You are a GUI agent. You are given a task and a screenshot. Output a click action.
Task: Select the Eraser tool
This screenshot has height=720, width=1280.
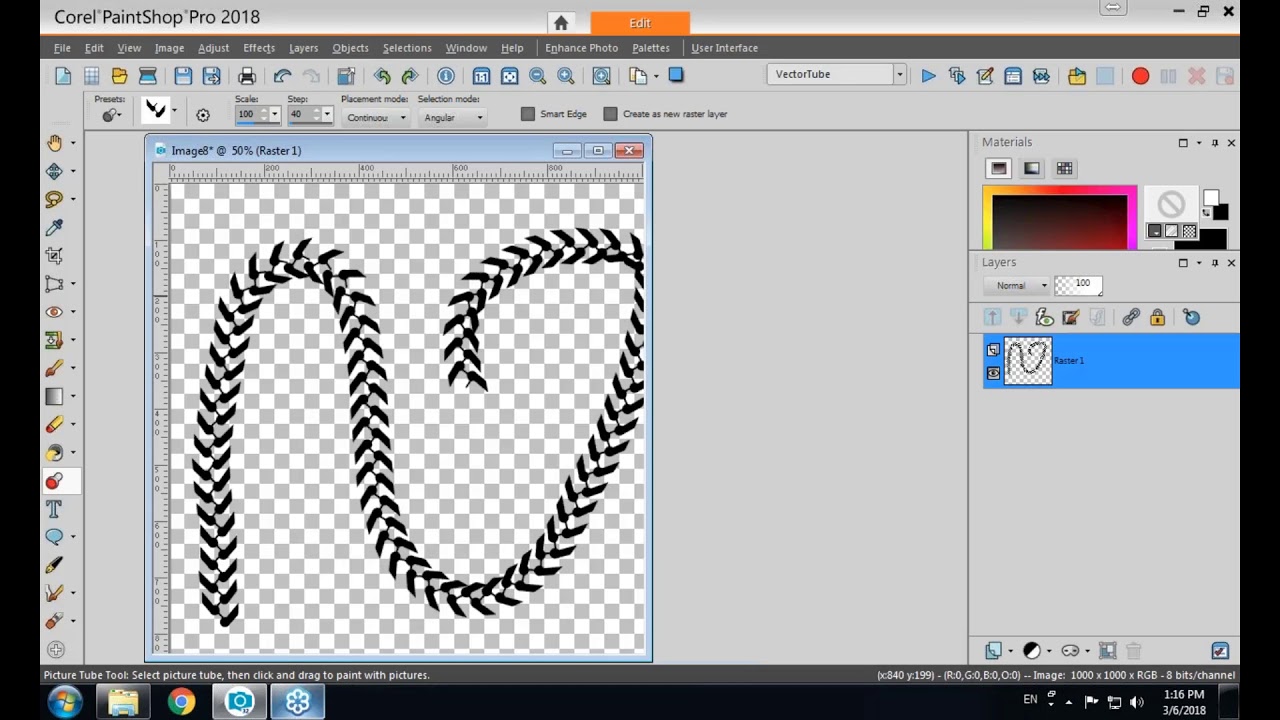coord(54,424)
